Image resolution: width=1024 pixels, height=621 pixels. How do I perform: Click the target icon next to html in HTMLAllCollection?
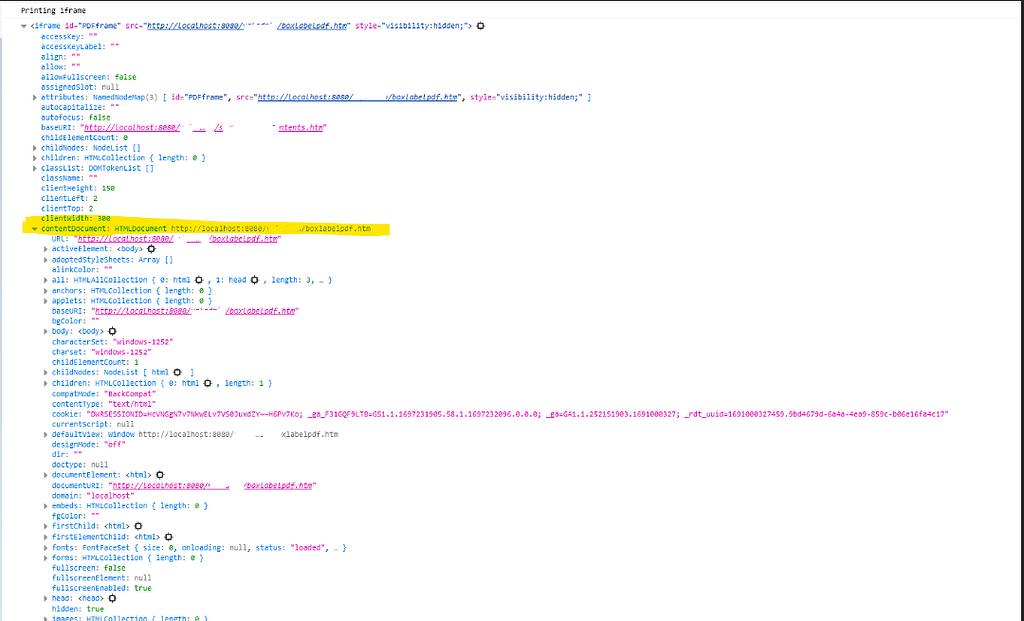[199, 279]
